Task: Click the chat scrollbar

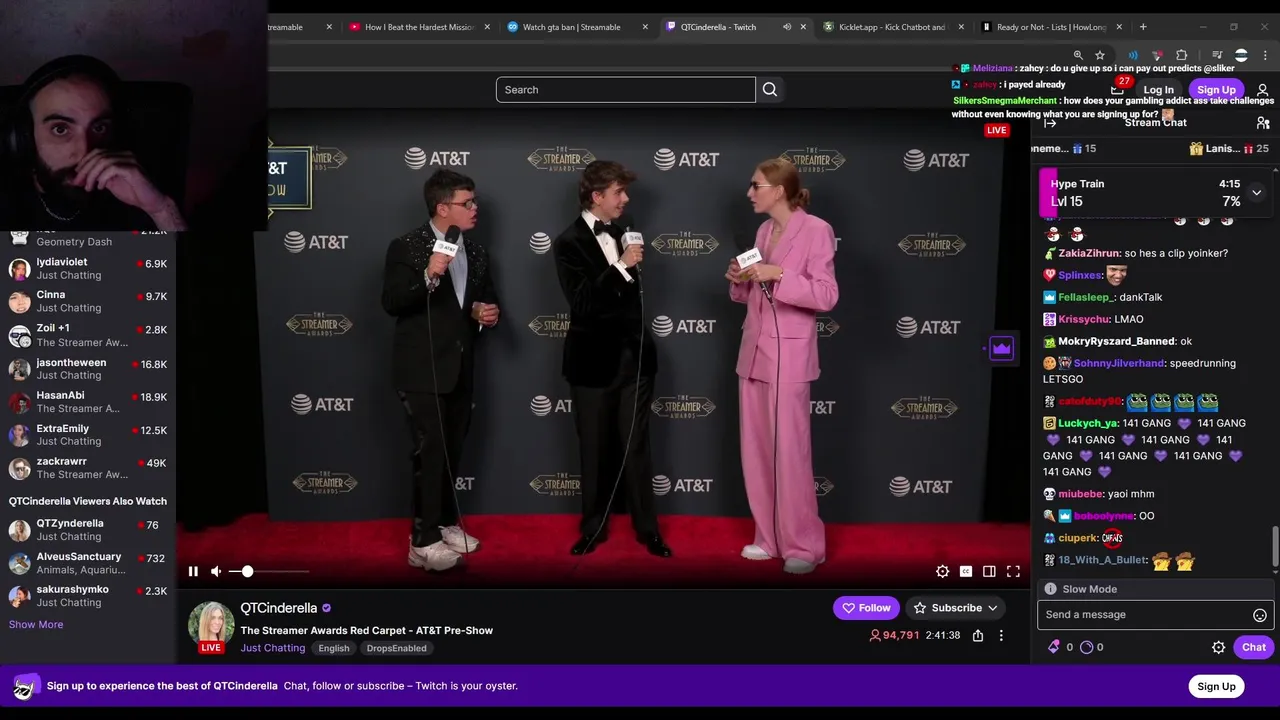Action: (1275, 545)
